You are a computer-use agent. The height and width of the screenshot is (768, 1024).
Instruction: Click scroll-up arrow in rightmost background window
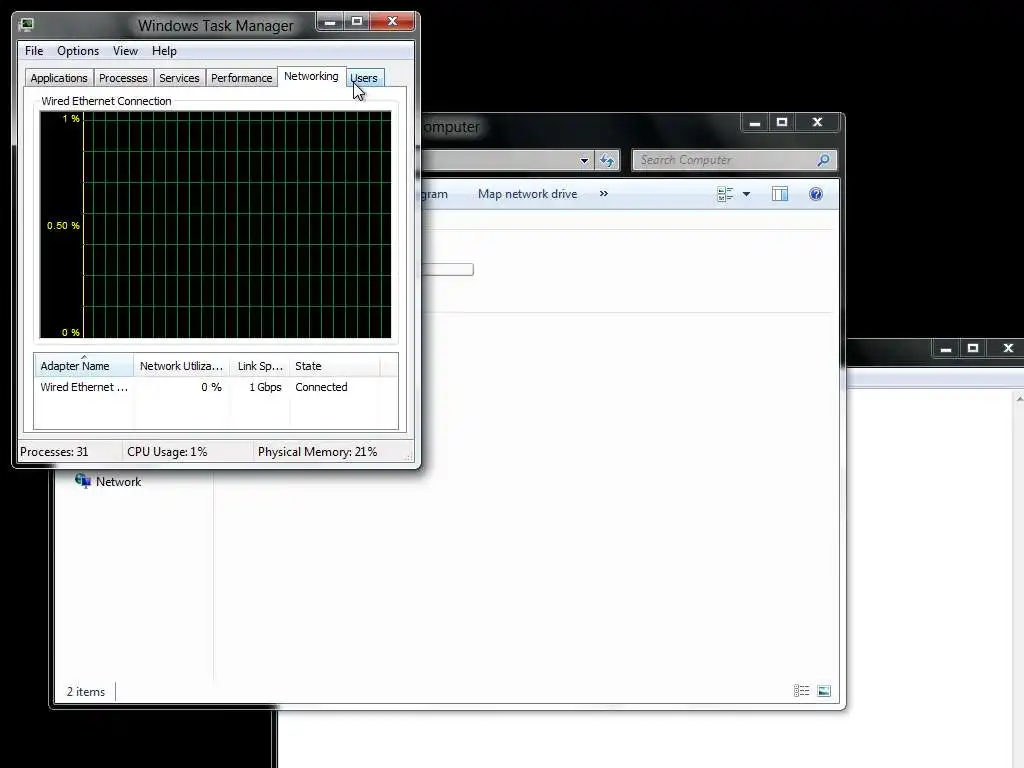tap(1019, 398)
